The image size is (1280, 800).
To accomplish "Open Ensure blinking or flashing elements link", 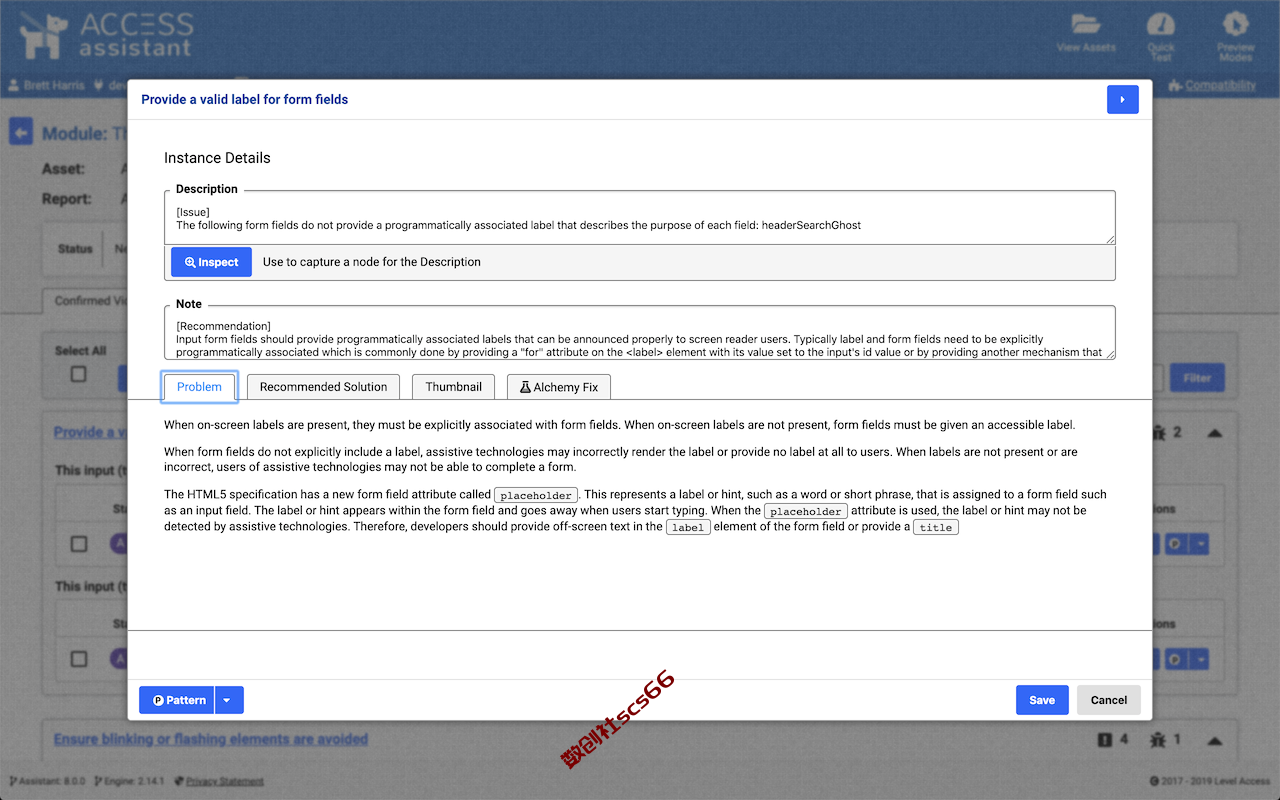I will (211, 739).
